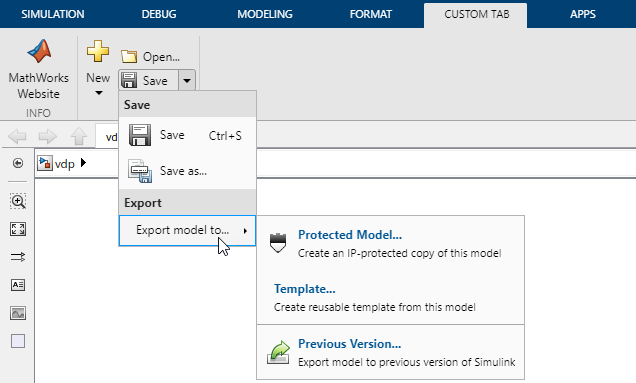The width and height of the screenshot is (636, 383).
Task: Click "Export model to previous version of Simulink" text
Action: [407, 362]
